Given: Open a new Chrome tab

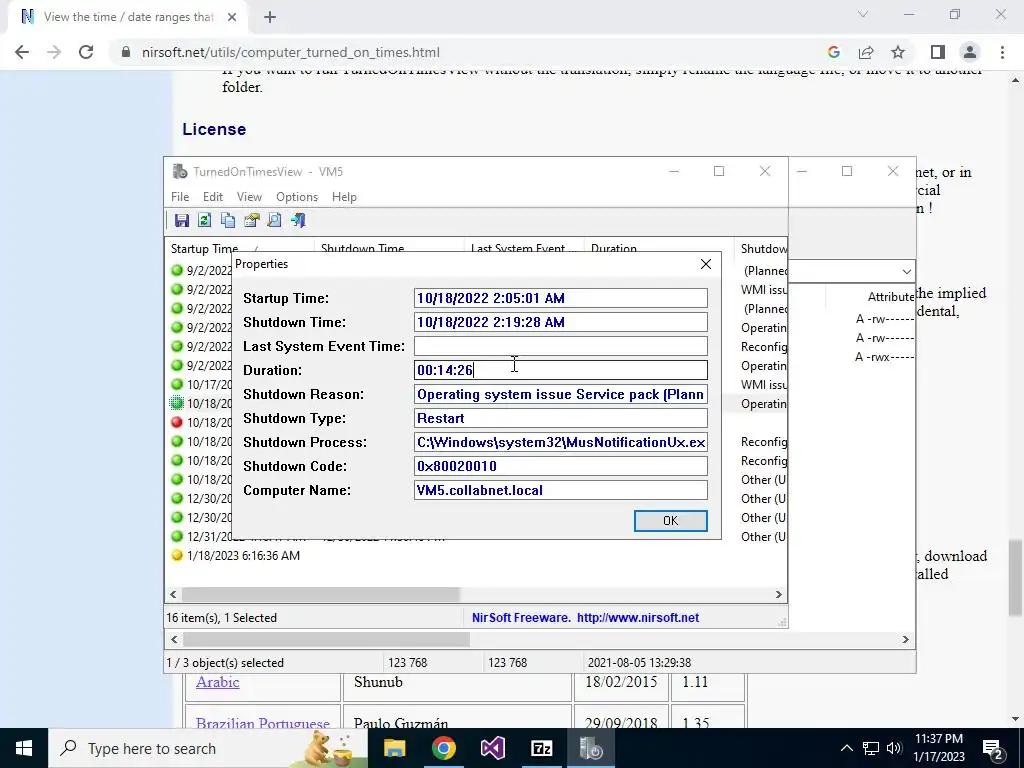Looking at the screenshot, I should coord(270,18).
